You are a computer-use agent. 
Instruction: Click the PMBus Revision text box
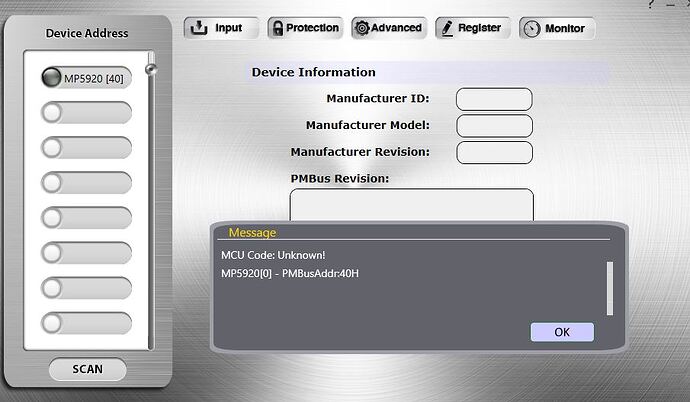click(x=411, y=205)
